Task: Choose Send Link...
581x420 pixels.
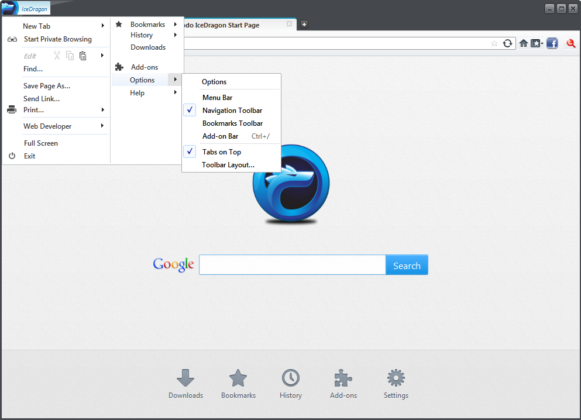Action: click(x=41, y=99)
